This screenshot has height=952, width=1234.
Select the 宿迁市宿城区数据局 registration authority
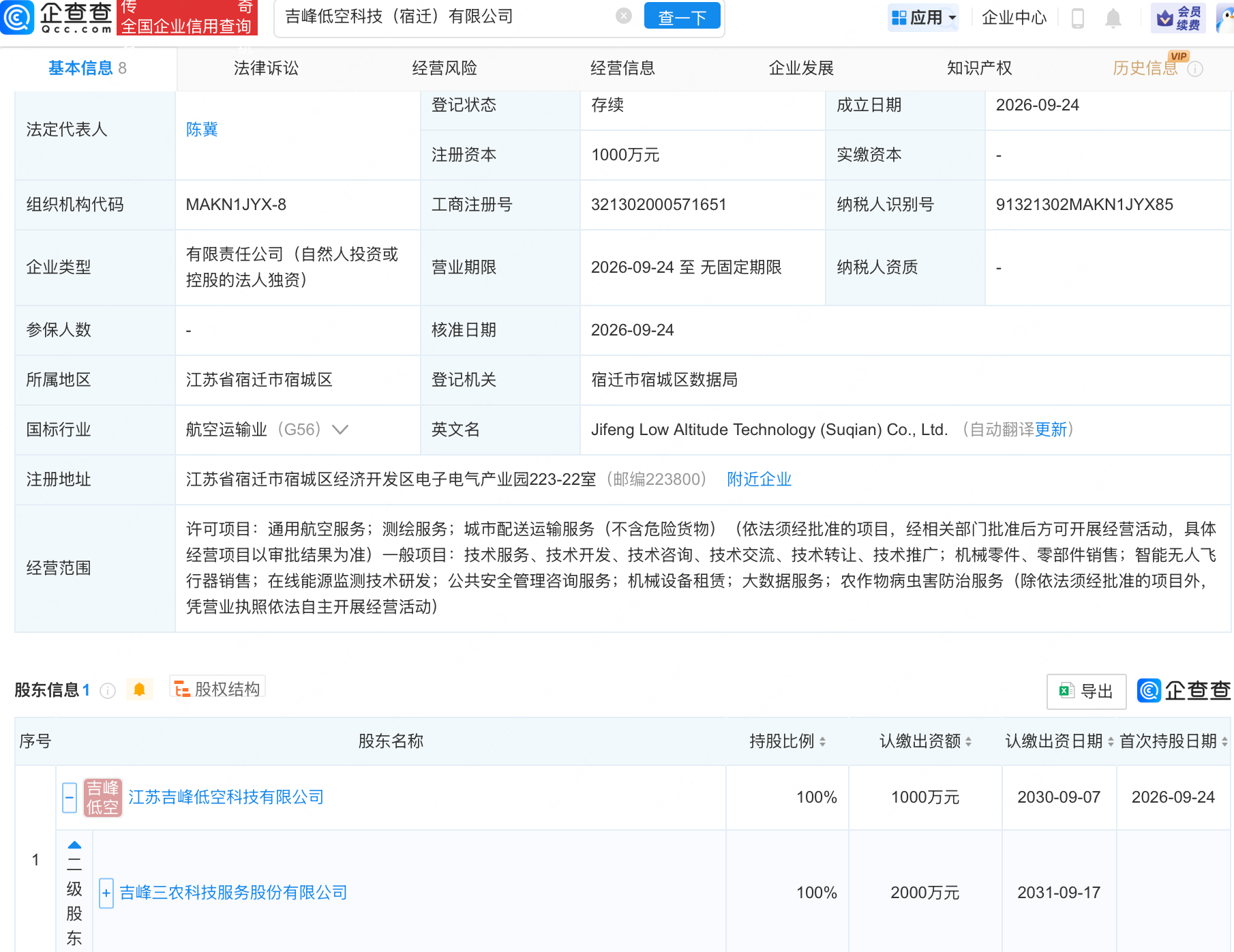pyautogui.click(x=664, y=380)
